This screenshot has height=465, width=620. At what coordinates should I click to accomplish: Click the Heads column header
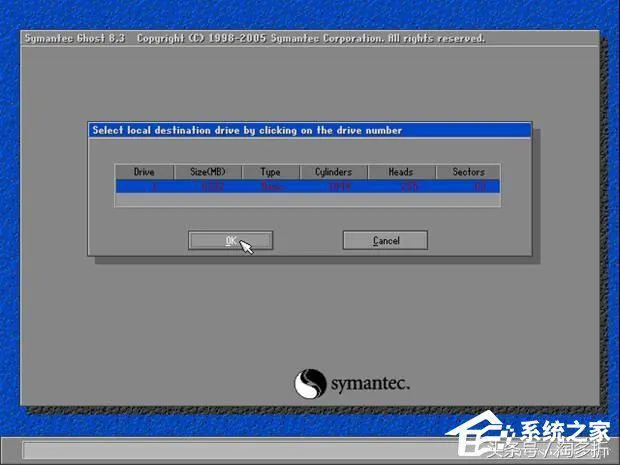(x=401, y=172)
